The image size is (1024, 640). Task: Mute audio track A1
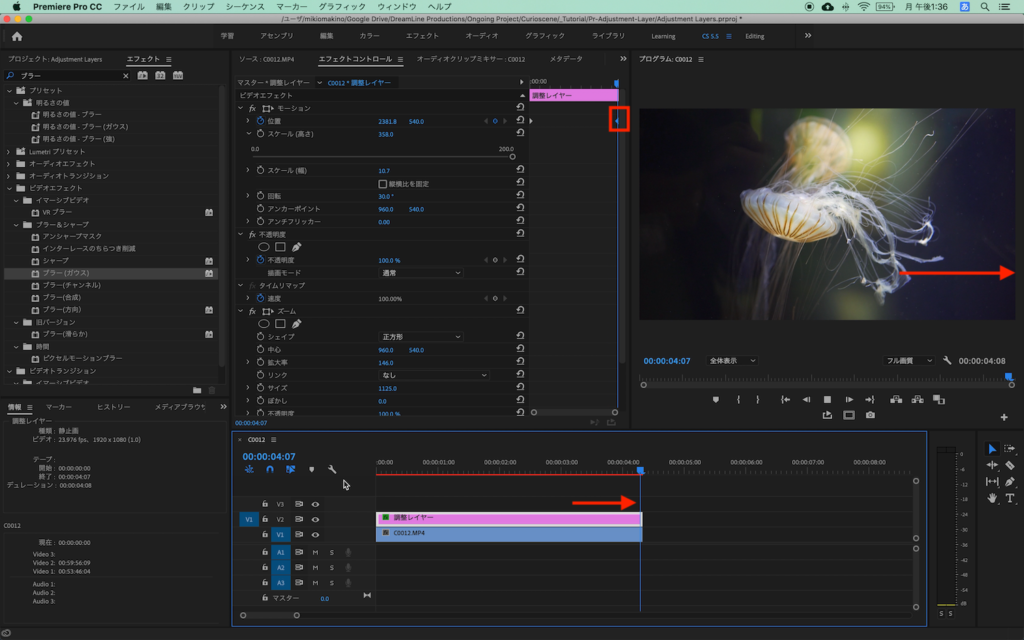(315, 552)
